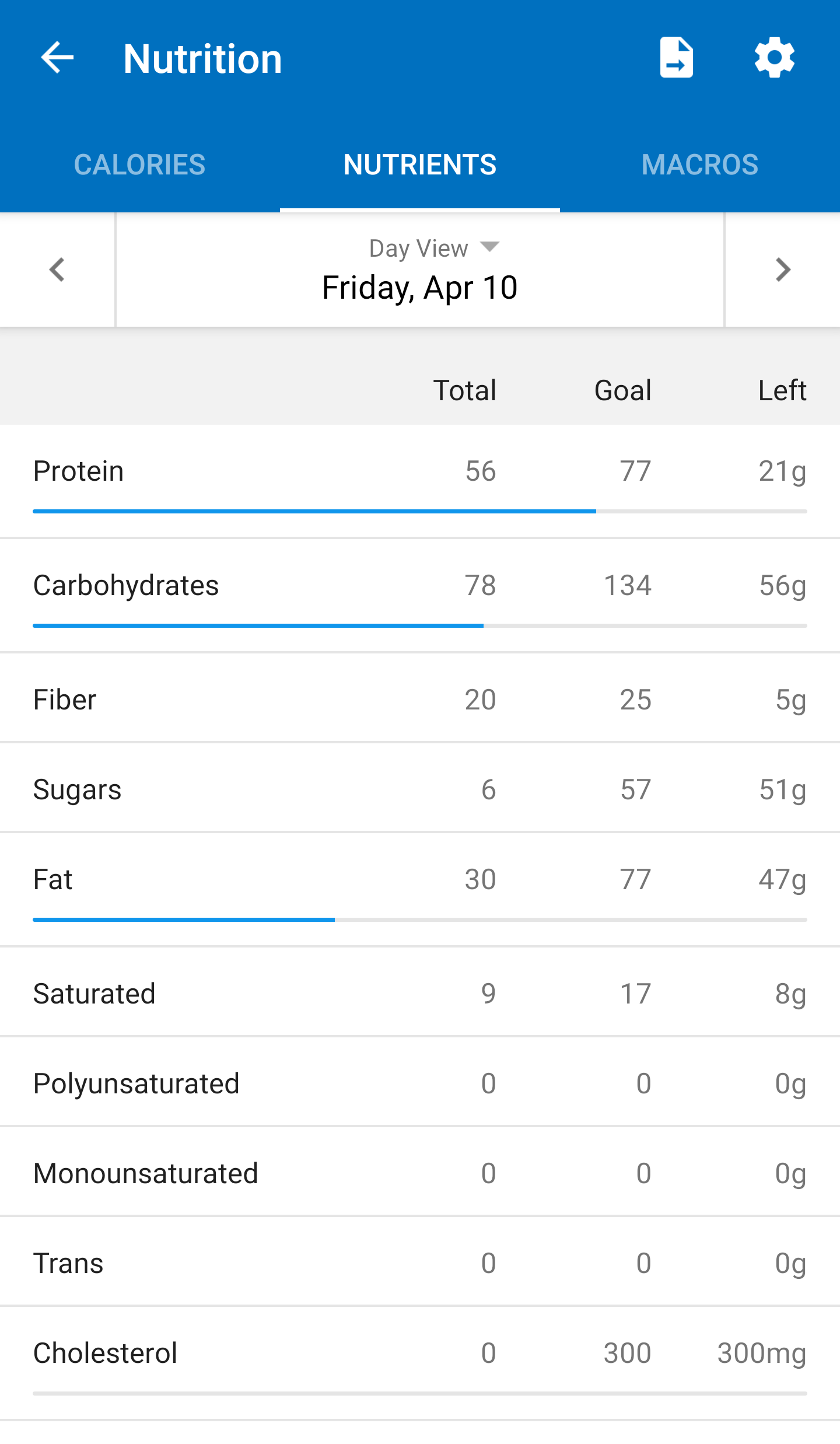
Task: Click the Protein progress bar
Action: click(419, 512)
